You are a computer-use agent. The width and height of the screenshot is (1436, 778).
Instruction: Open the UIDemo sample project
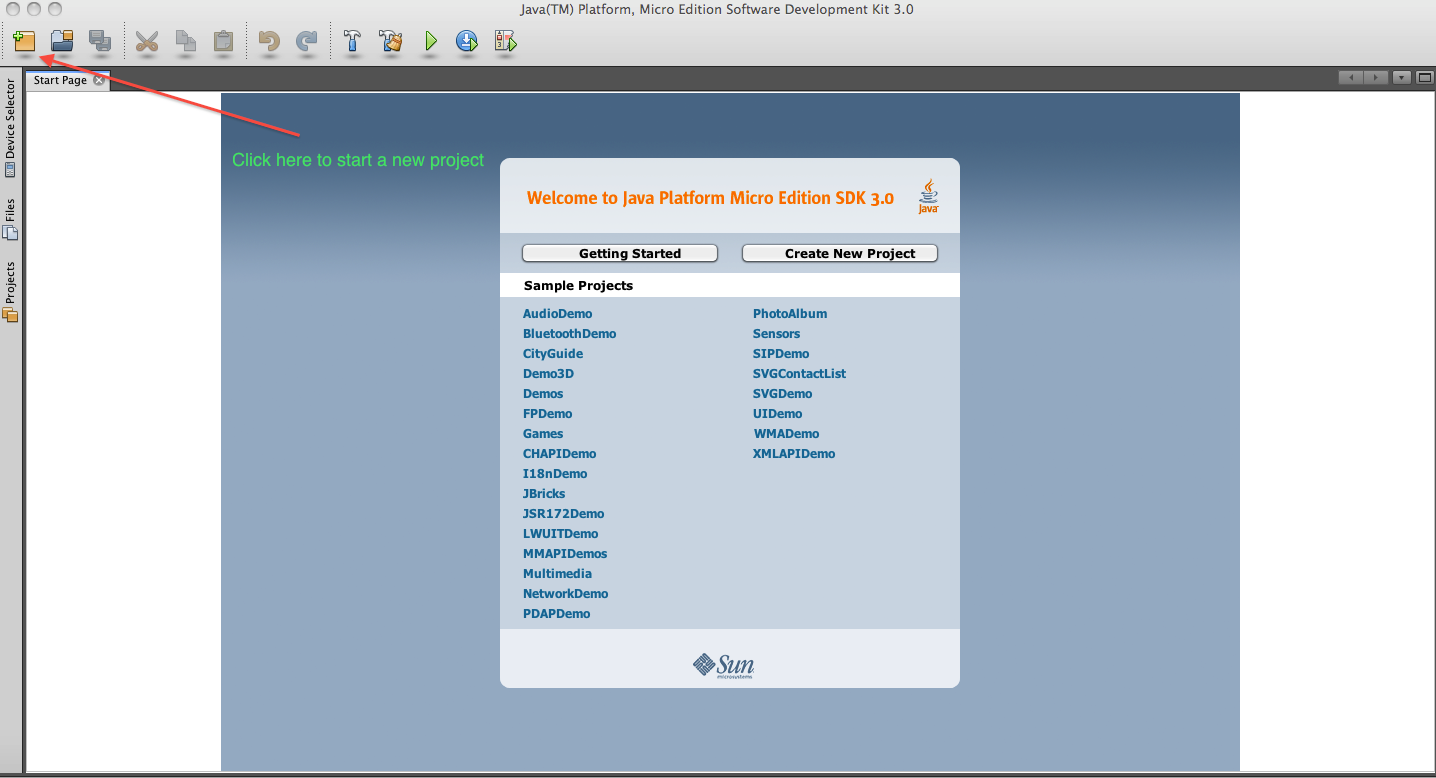click(x=777, y=413)
